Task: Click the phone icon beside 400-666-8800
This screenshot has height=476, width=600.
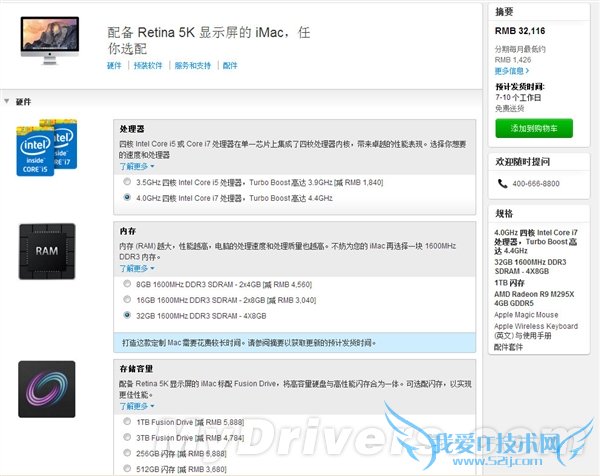Action: coord(502,183)
